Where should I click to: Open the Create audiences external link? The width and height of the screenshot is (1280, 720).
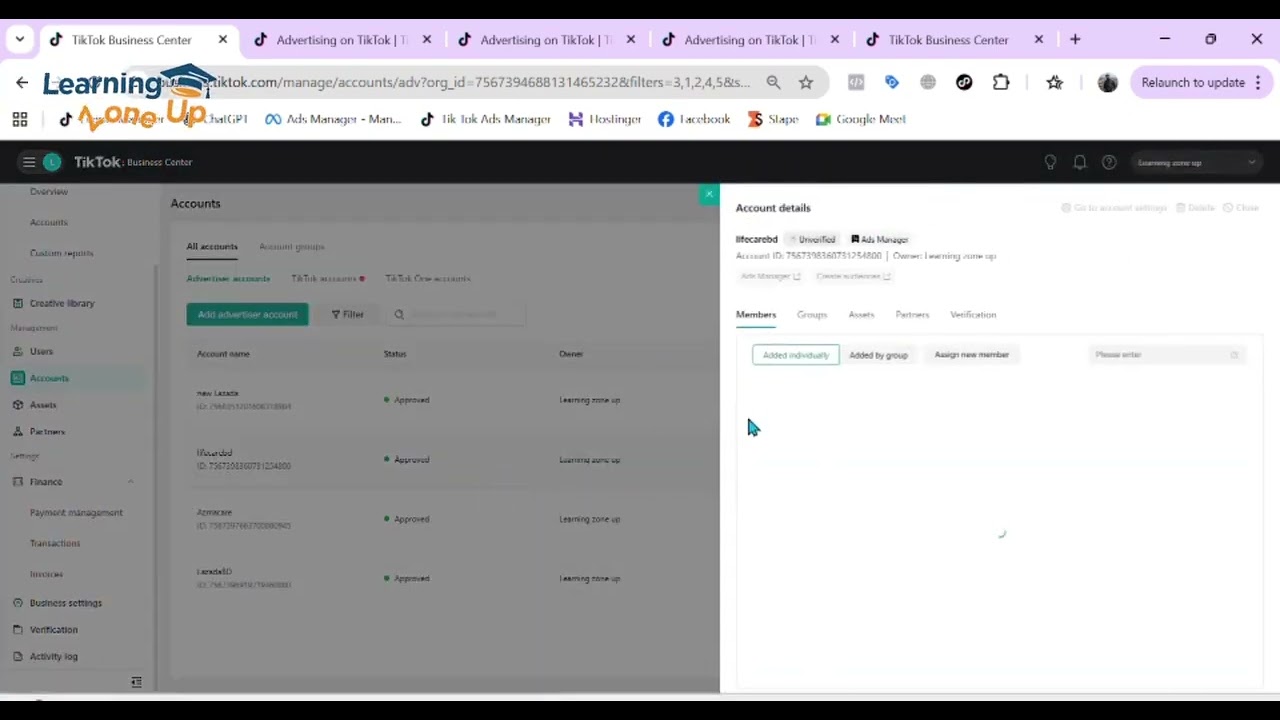tap(853, 277)
